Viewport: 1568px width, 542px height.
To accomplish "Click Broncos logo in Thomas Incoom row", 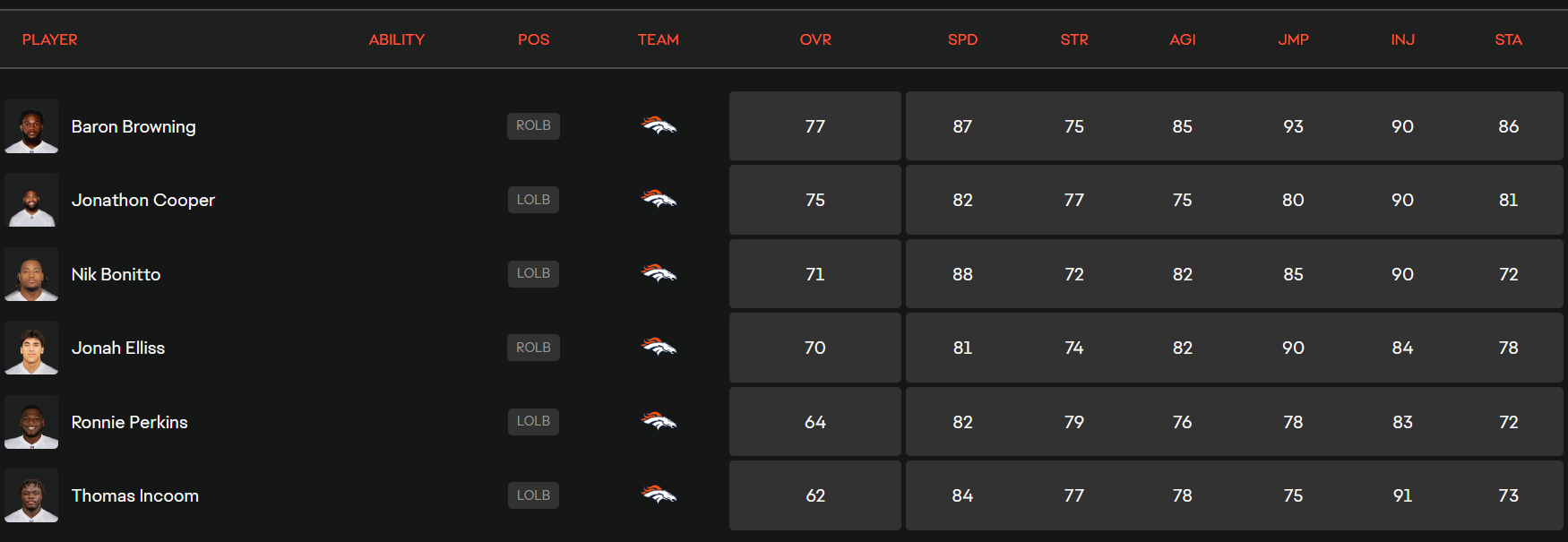I will [659, 495].
